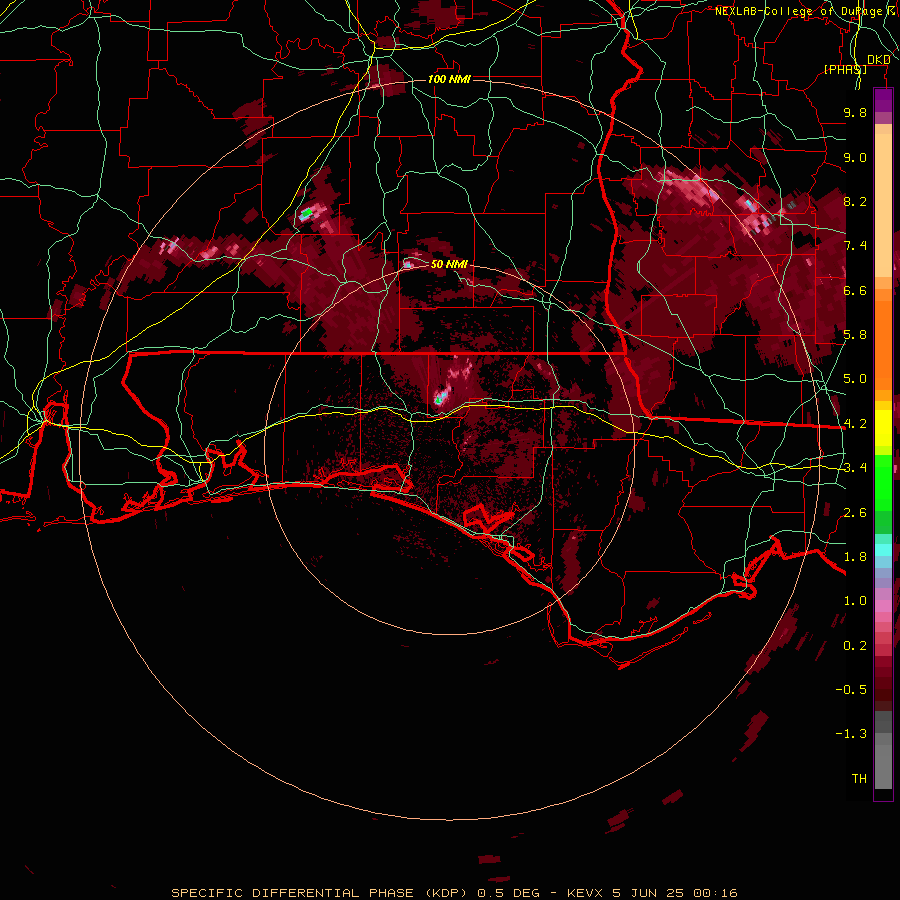Click the 3.4 legend value
The height and width of the screenshot is (900, 900).
pos(855,468)
